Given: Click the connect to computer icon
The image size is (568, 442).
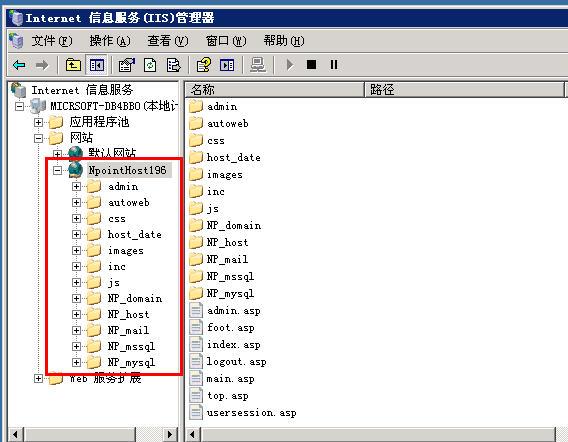Looking at the screenshot, I should point(258,65).
